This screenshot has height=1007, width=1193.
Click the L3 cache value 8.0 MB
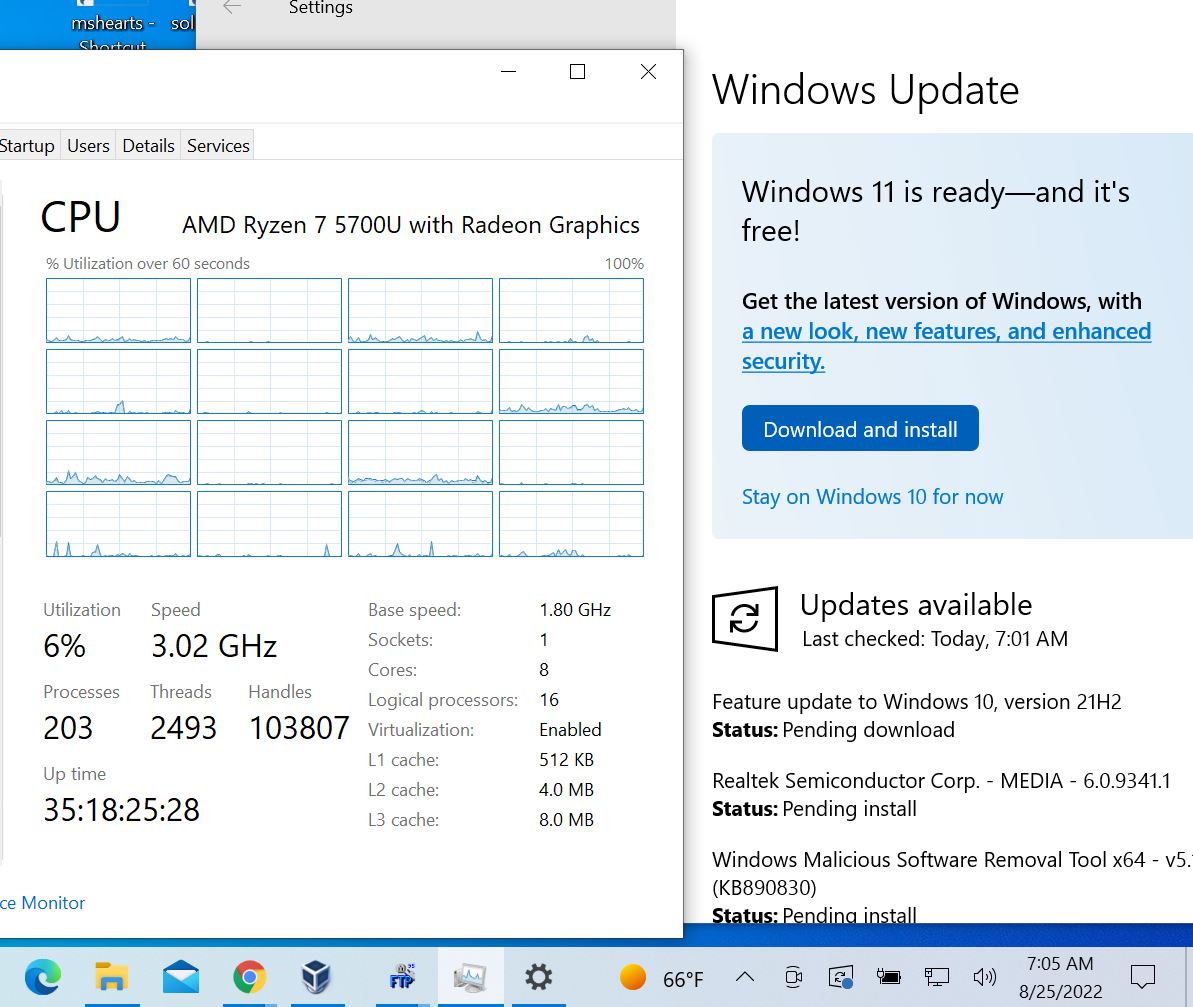(567, 820)
